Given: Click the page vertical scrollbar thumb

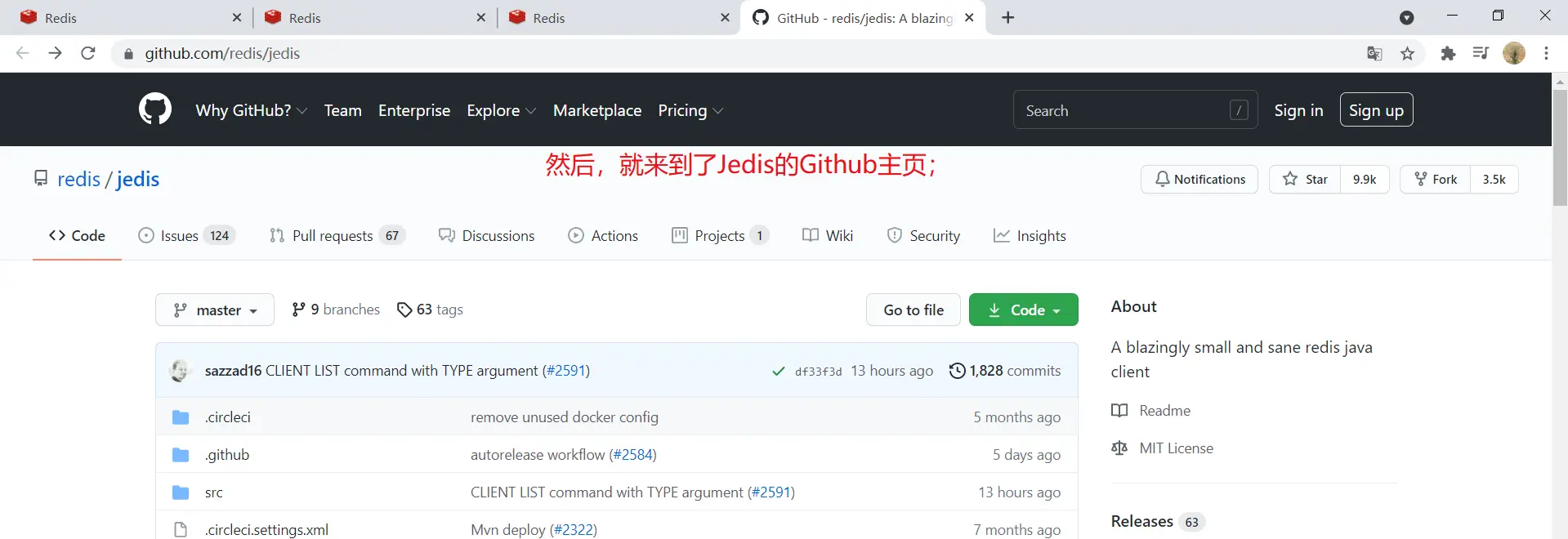Looking at the screenshot, I should point(1560,147).
